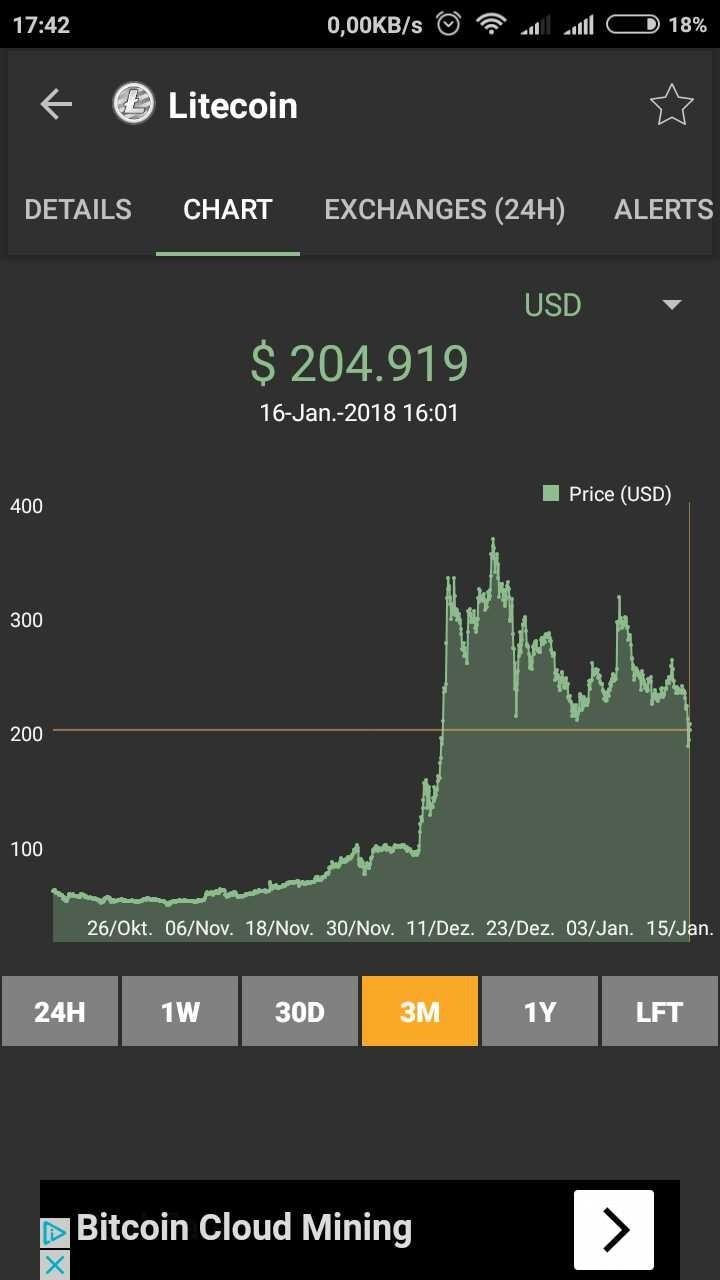
Task: Tap the ad's forward arrow button
Action: pyautogui.click(x=614, y=1229)
